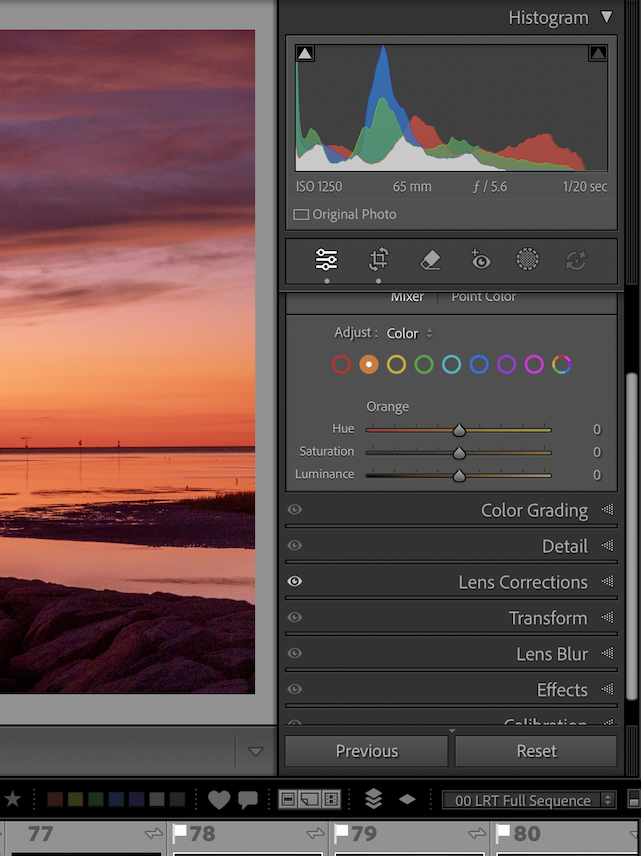Select the active Orange color channel circle
This screenshot has height=856, width=641.
(x=369, y=364)
